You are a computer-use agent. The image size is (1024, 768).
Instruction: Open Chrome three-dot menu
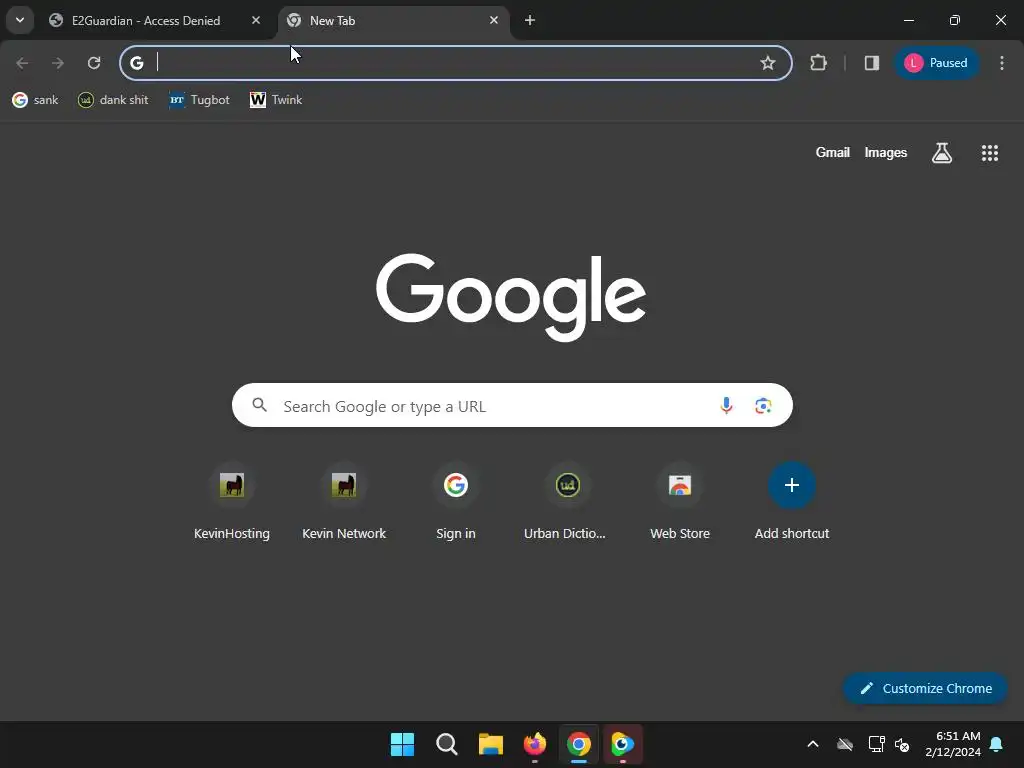click(x=1001, y=63)
